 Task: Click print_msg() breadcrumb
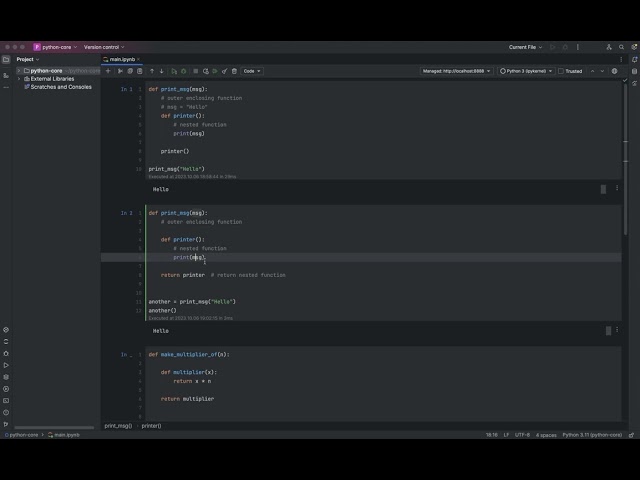coord(118,426)
